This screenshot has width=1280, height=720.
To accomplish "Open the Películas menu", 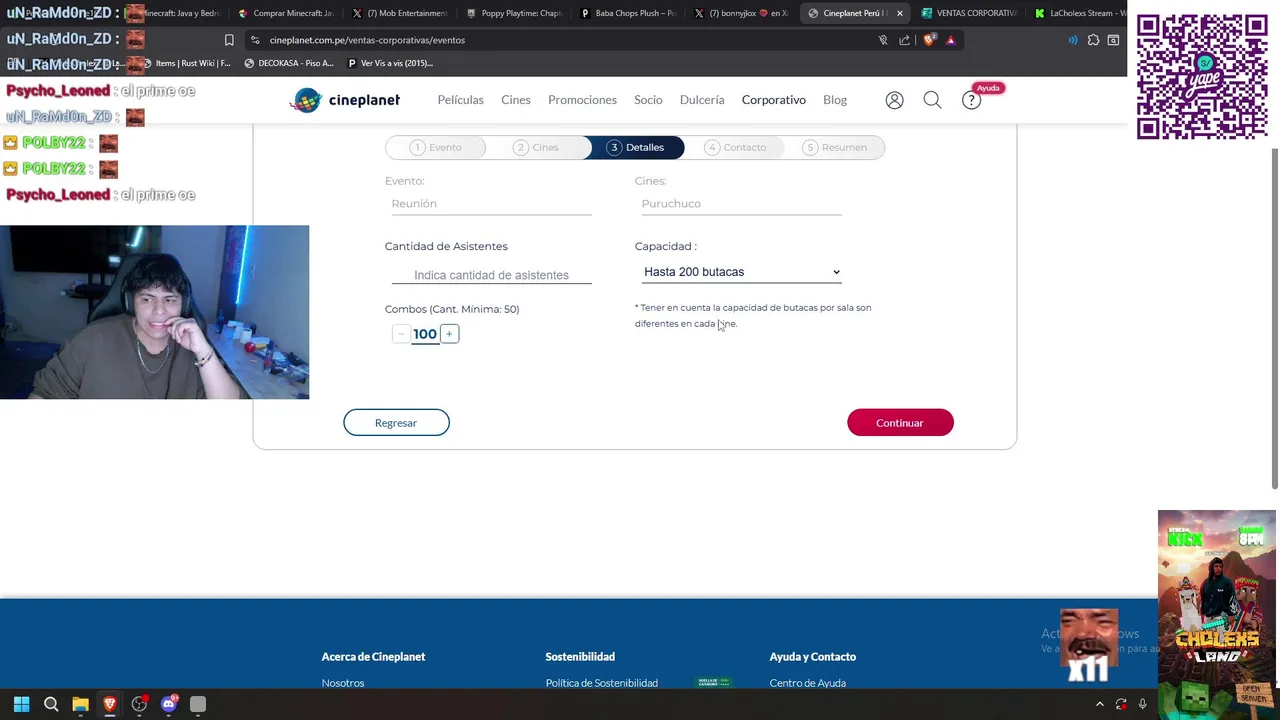I will tap(460, 100).
